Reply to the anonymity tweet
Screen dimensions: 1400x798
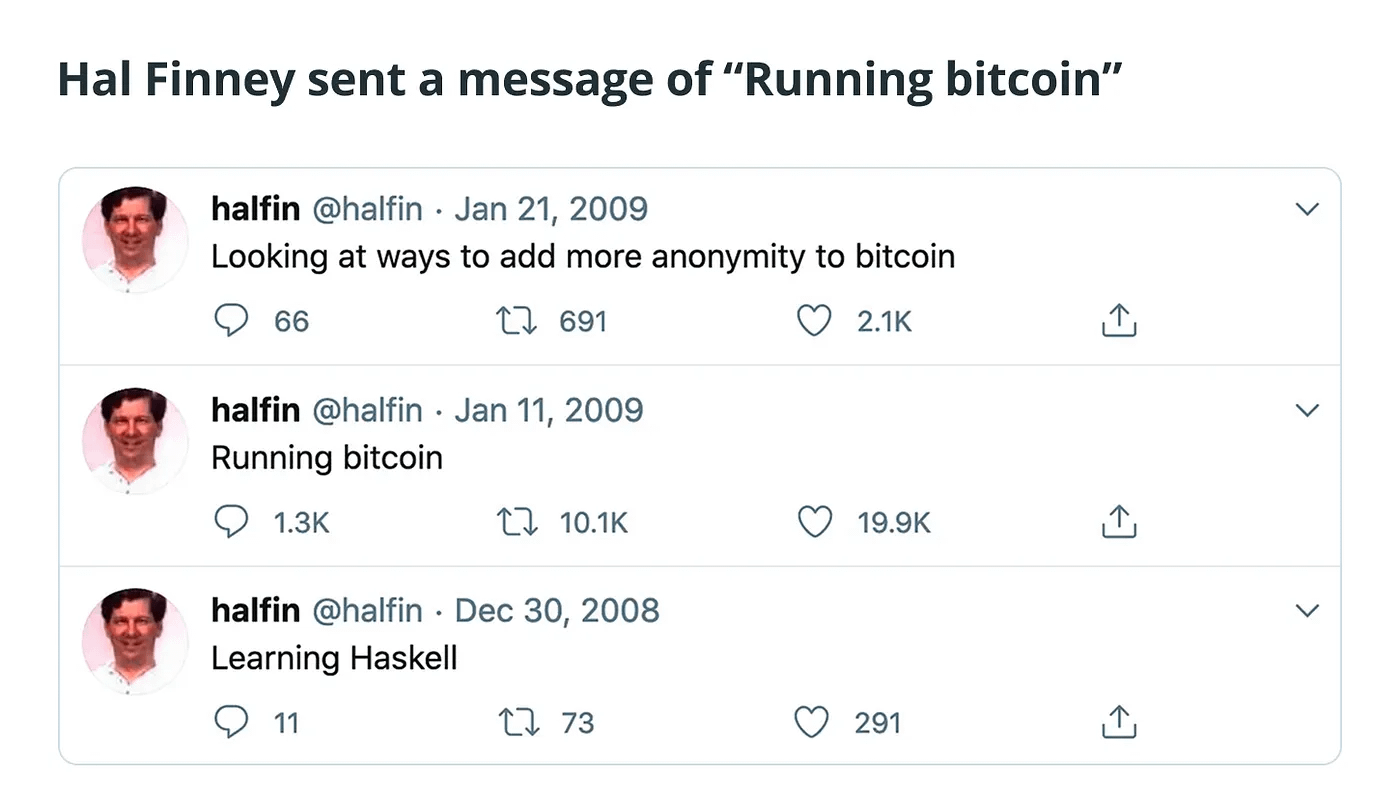(232, 321)
